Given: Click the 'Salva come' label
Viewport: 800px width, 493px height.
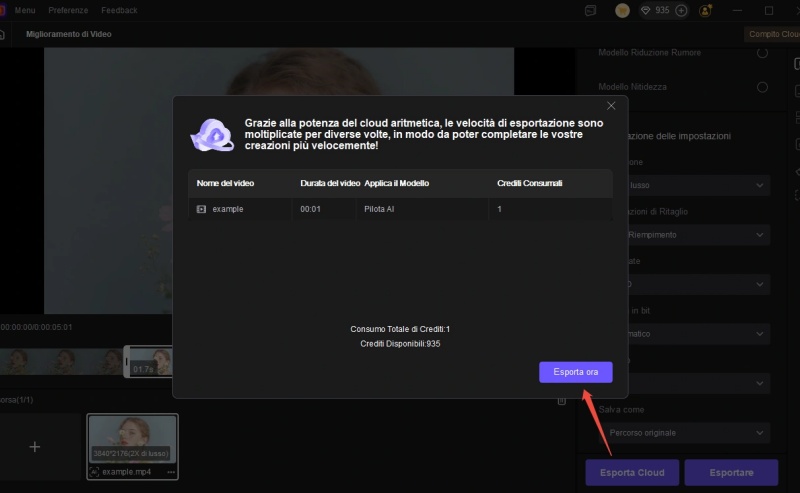Looking at the screenshot, I should click(x=621, y=410).
